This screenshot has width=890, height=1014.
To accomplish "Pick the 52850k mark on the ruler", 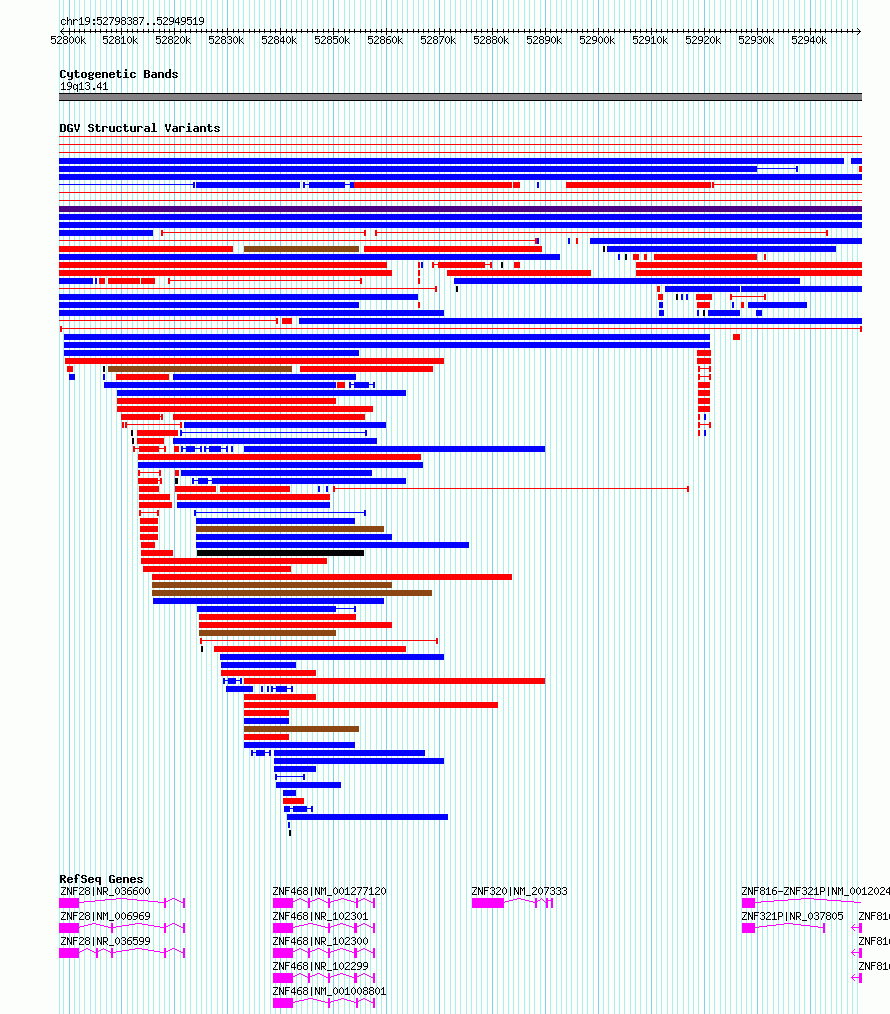I will tap(332, 40).
